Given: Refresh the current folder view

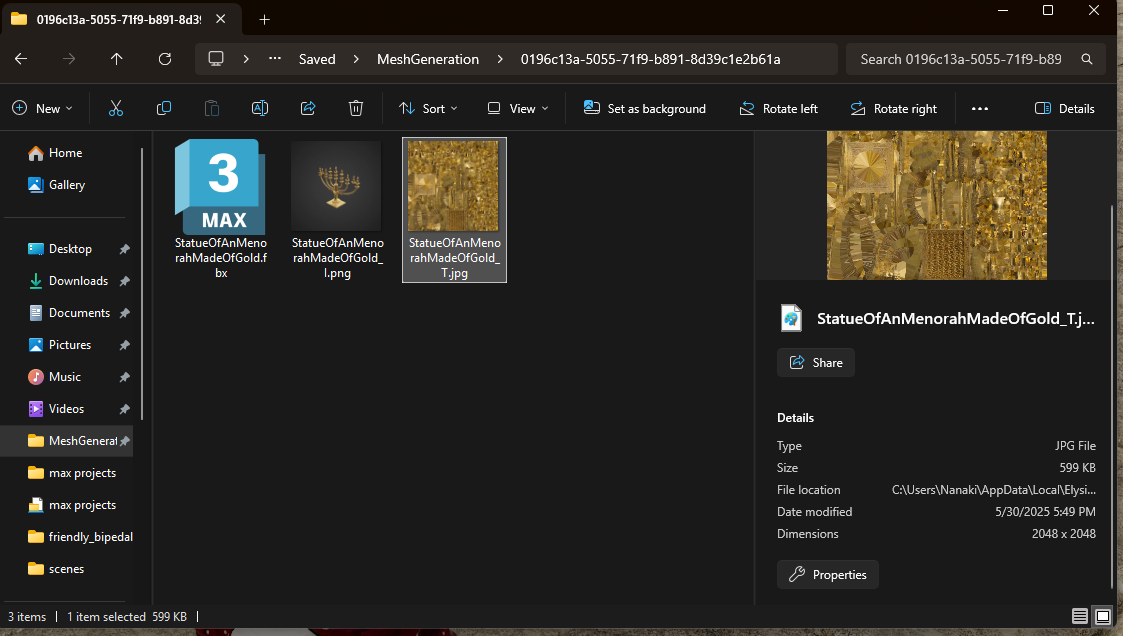Looking at the screenshot, I should tap(165, 59).
